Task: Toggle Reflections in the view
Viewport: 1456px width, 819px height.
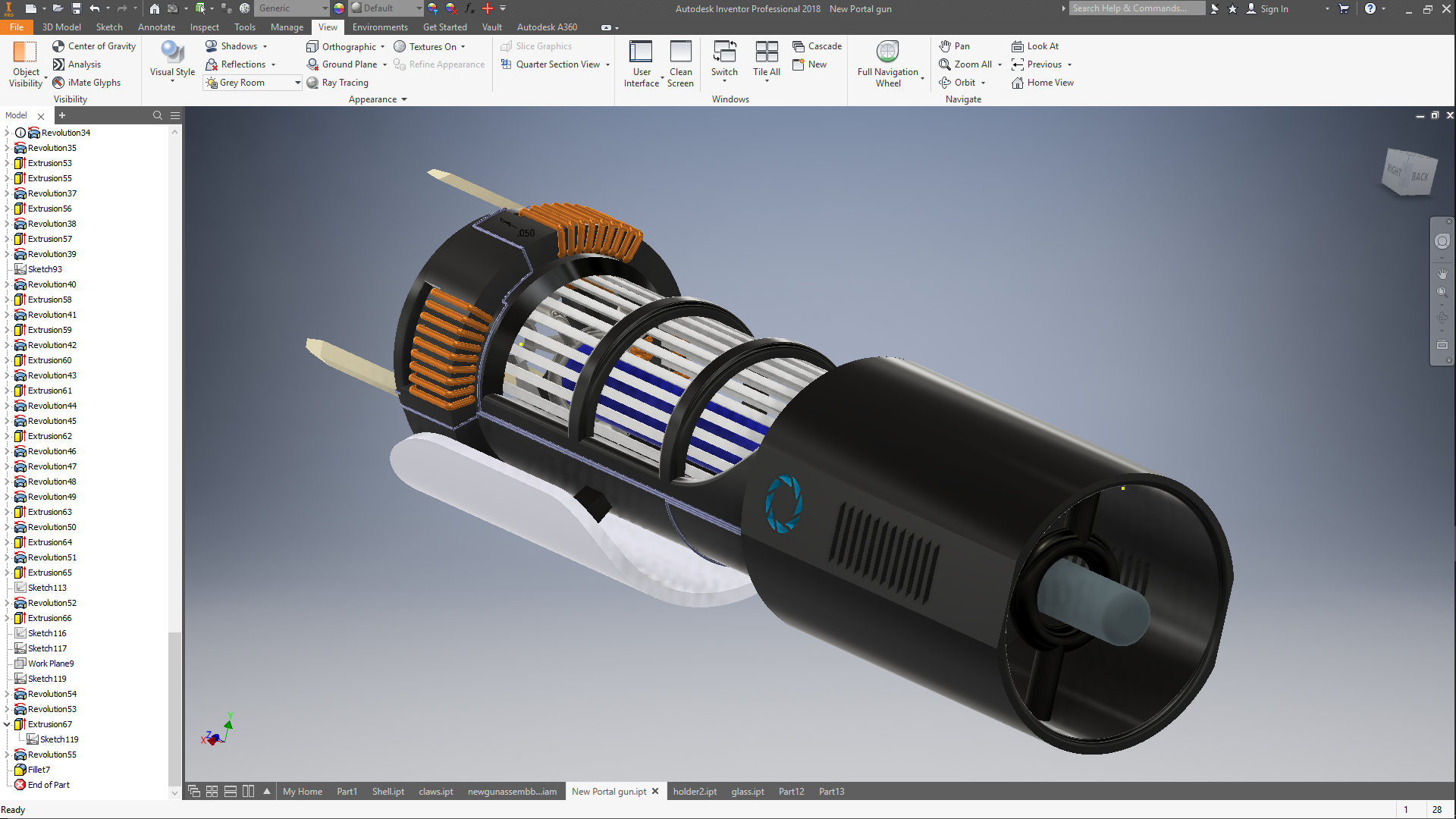Action: coord(236,64)
